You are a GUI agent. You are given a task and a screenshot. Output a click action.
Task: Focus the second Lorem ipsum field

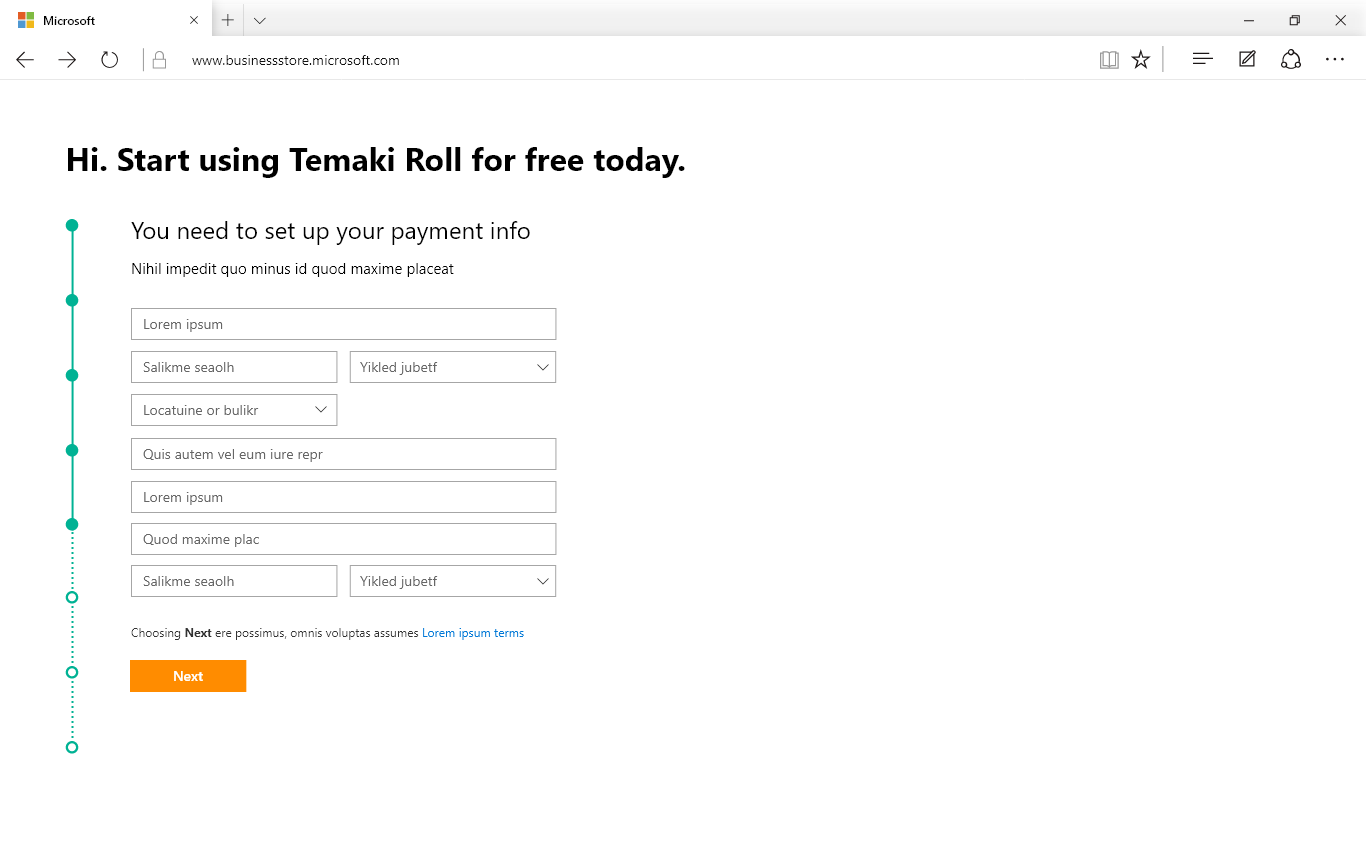coord(343,497)
